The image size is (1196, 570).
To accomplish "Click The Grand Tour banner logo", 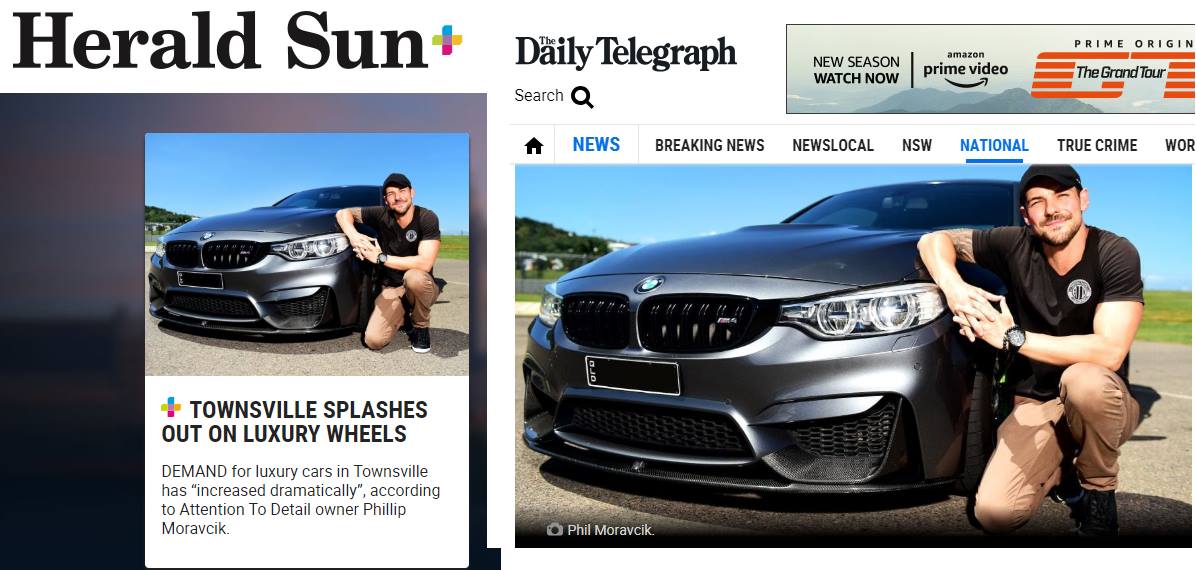I will point(1113,73).
